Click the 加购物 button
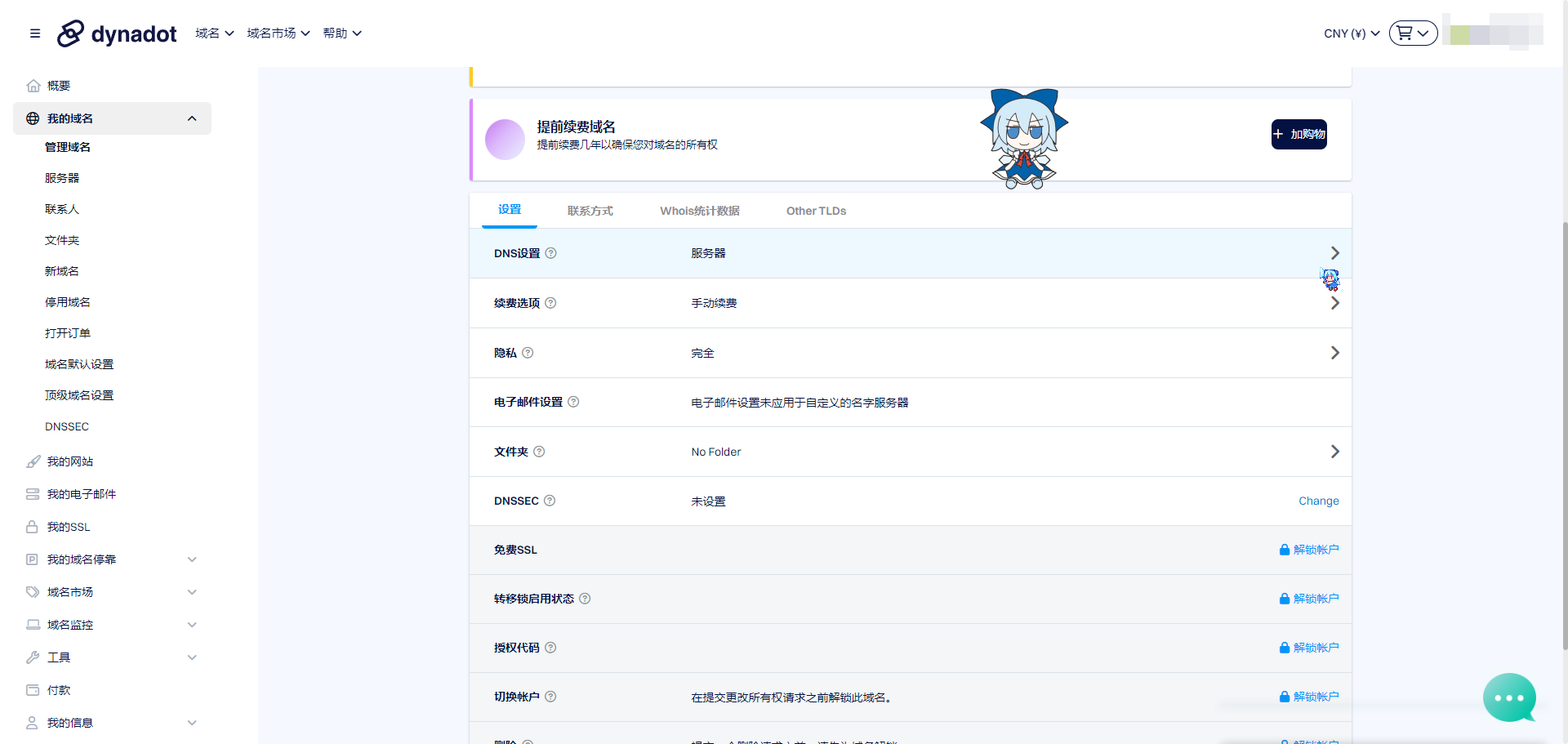 tap(1298, 134)
